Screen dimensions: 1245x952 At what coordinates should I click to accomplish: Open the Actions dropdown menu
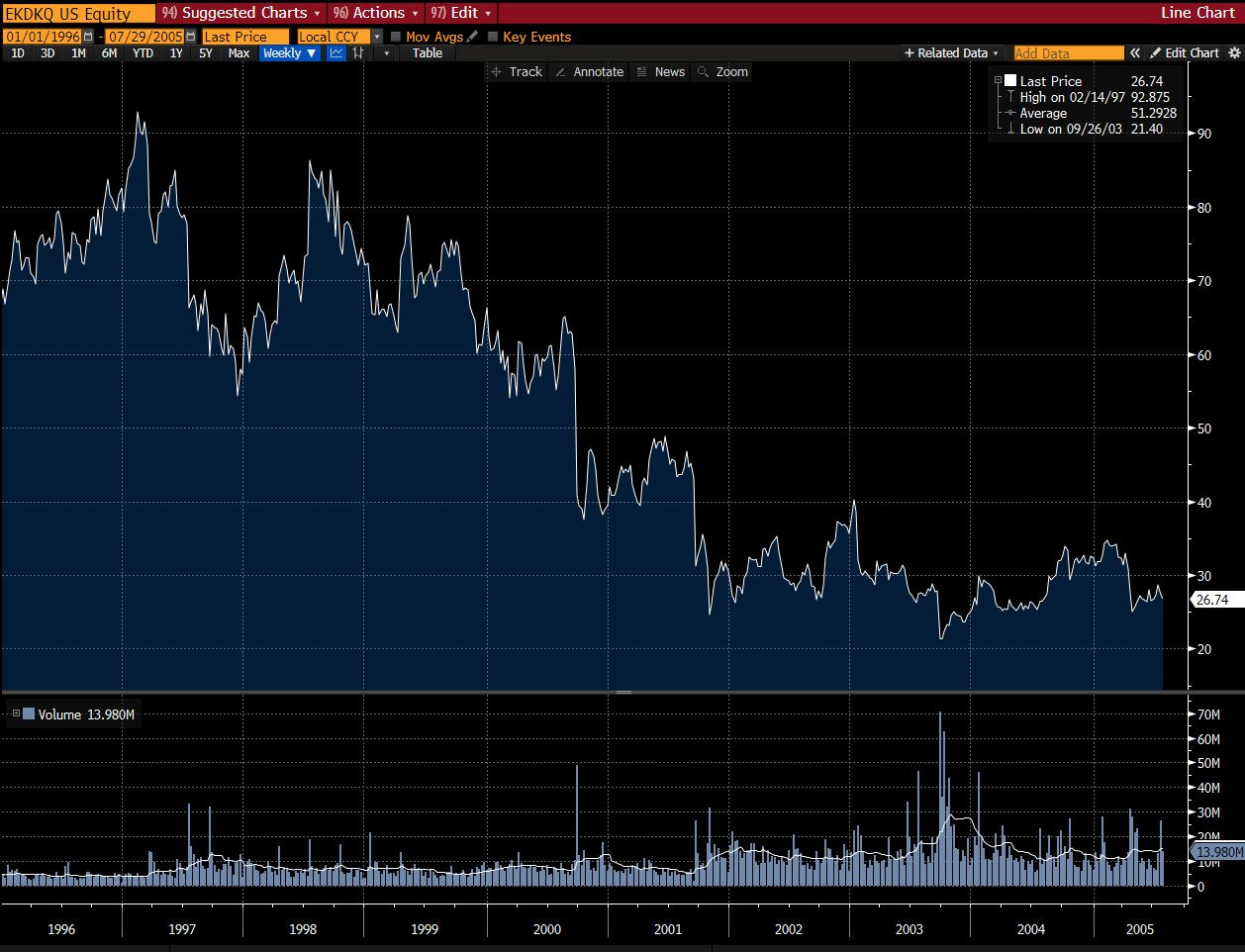click(x=376, y=13)
